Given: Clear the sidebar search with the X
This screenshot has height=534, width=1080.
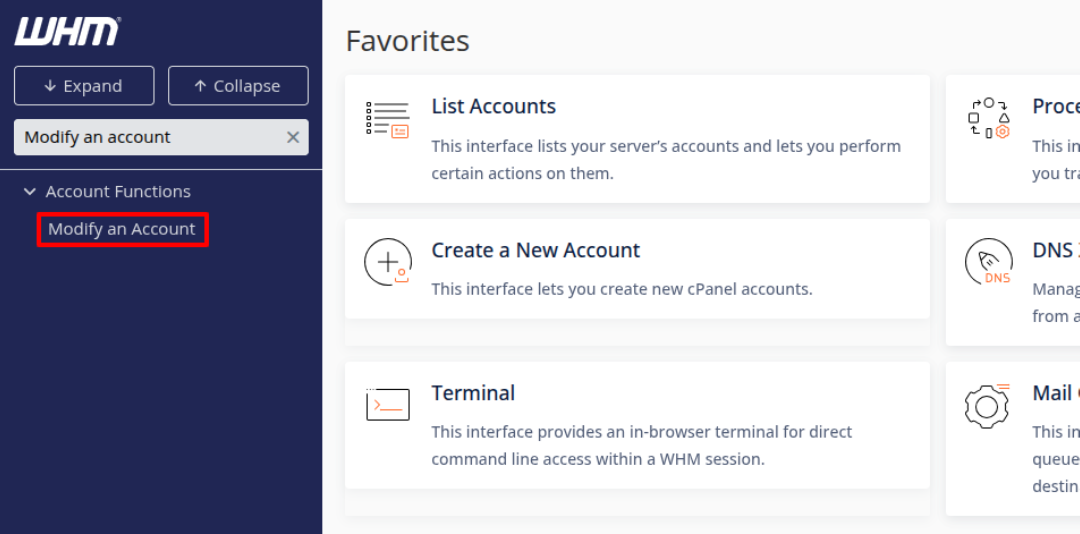Looking at the screenshot, I should point(293,137).
